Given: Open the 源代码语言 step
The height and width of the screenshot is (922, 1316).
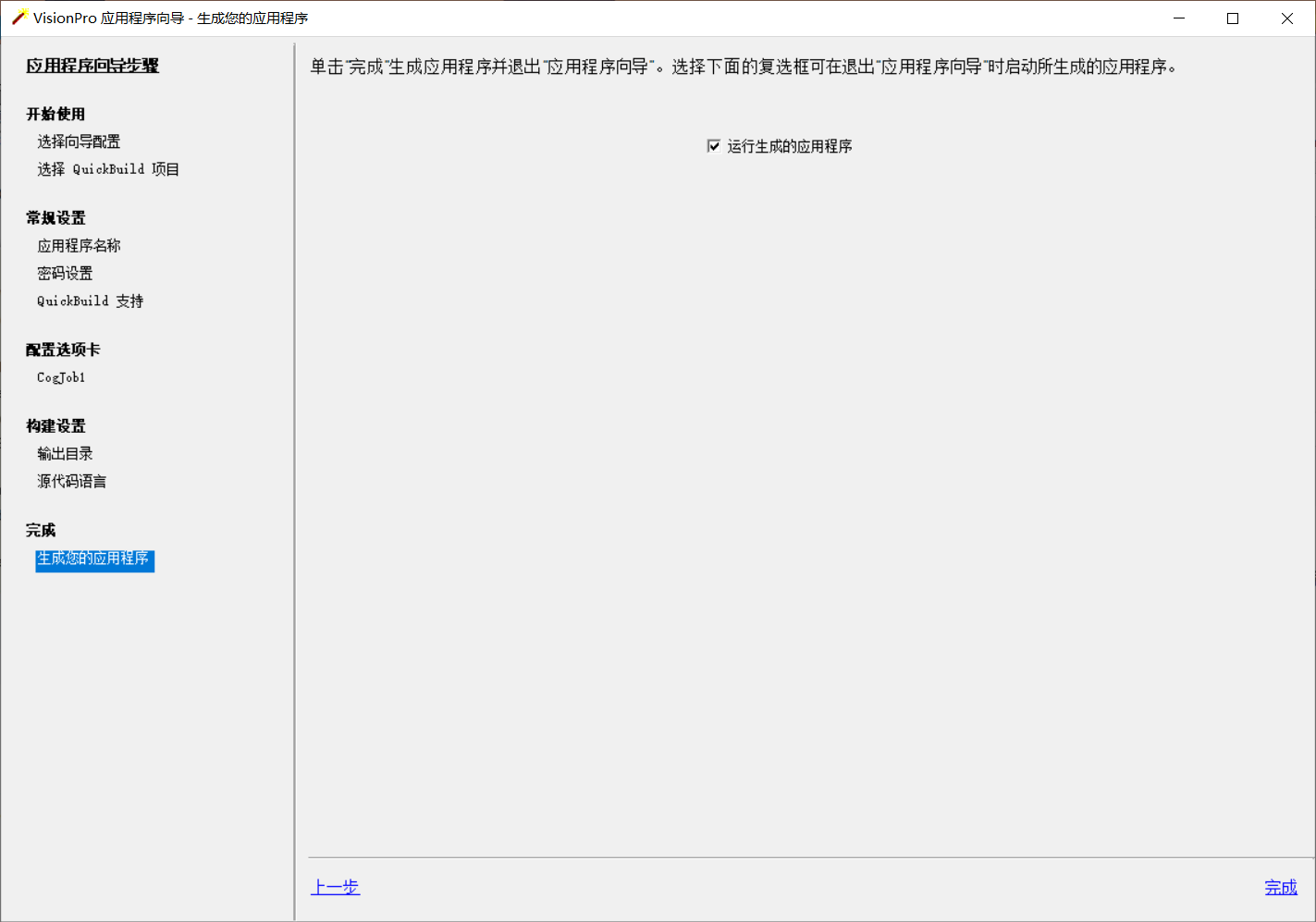Looking at the screenshot, I should click(x=70, y=481).
